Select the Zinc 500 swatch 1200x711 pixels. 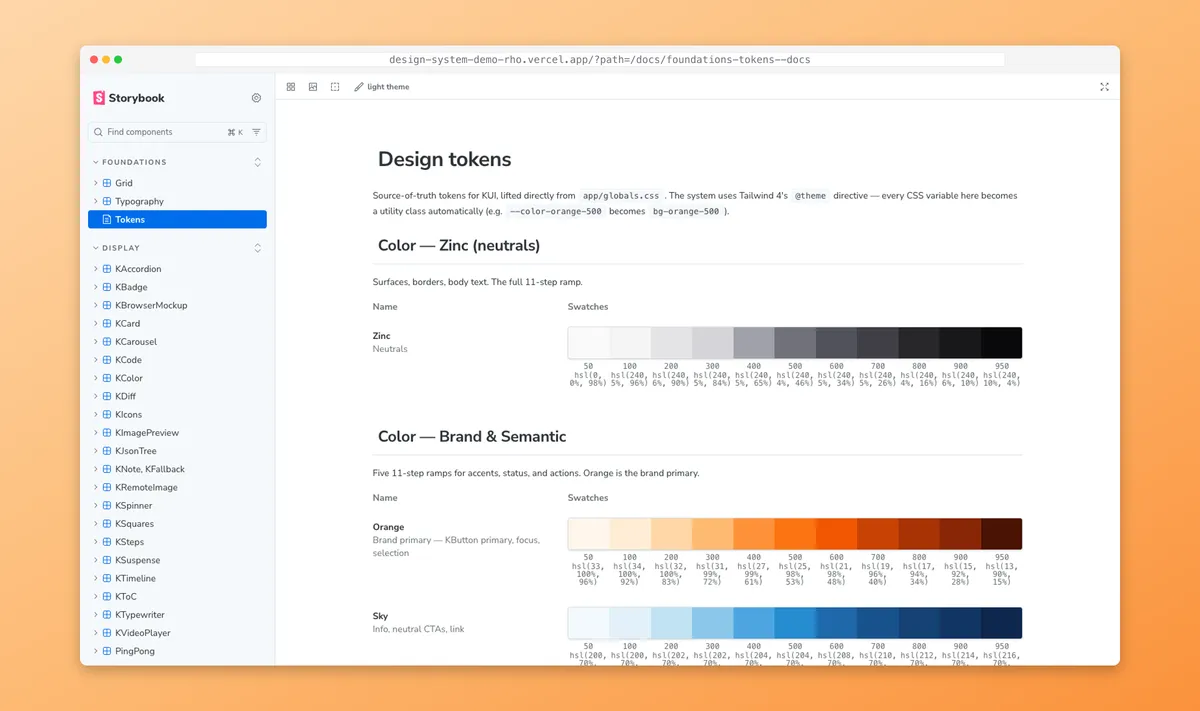point(795,343)
